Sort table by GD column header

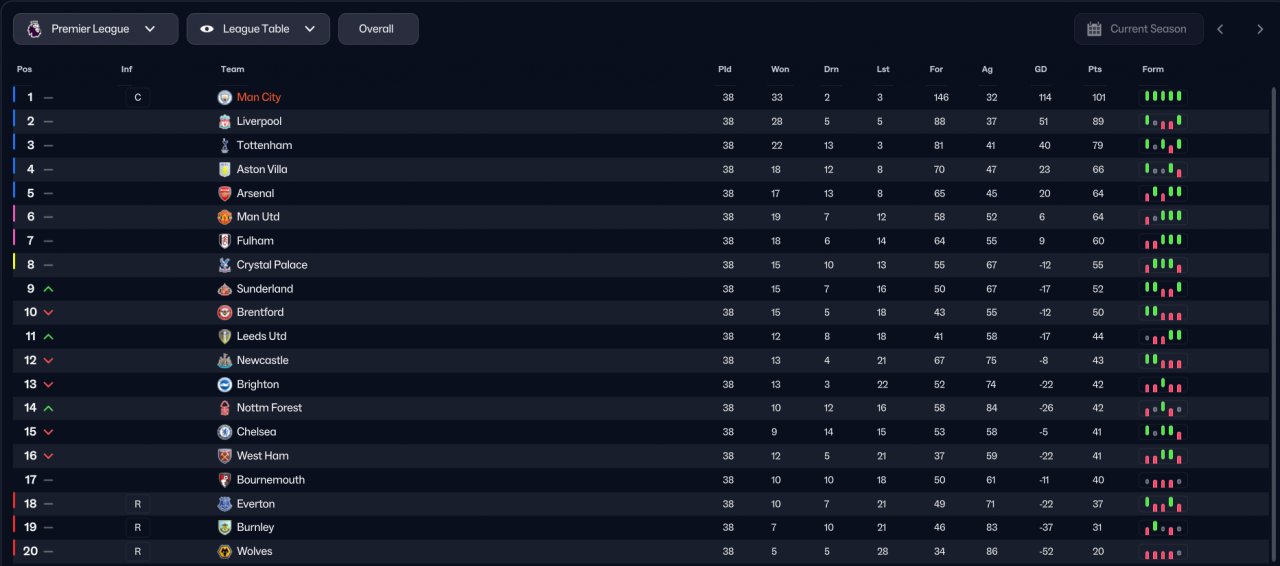1040,69
